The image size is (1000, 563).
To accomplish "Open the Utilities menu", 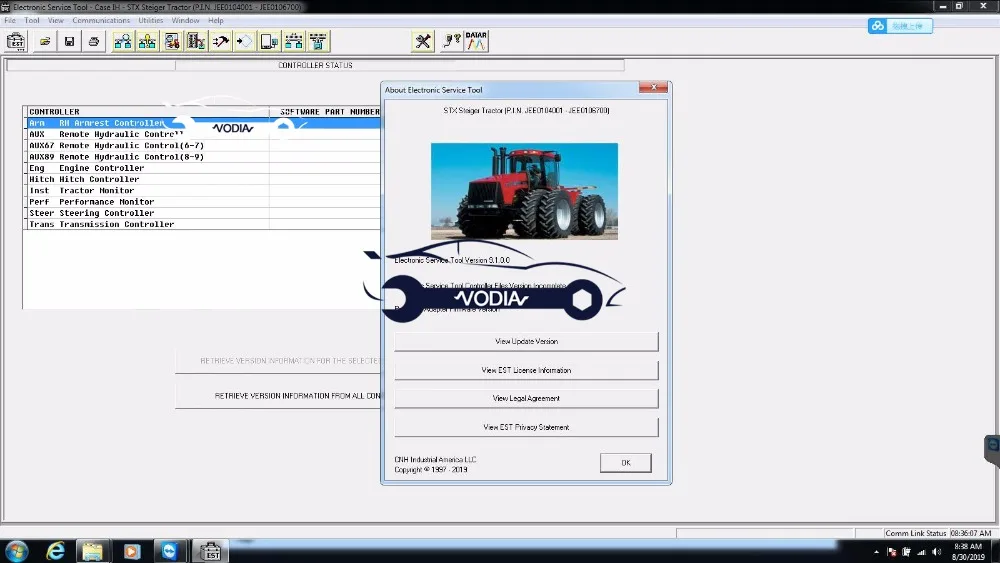I will (151, 20).
